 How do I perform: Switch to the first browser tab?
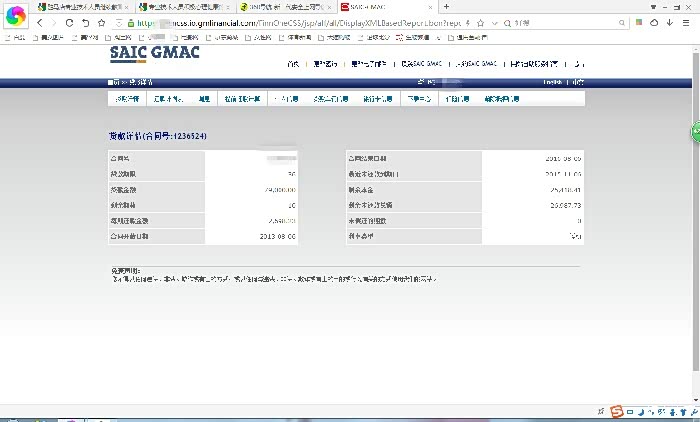tap(83, 7)
